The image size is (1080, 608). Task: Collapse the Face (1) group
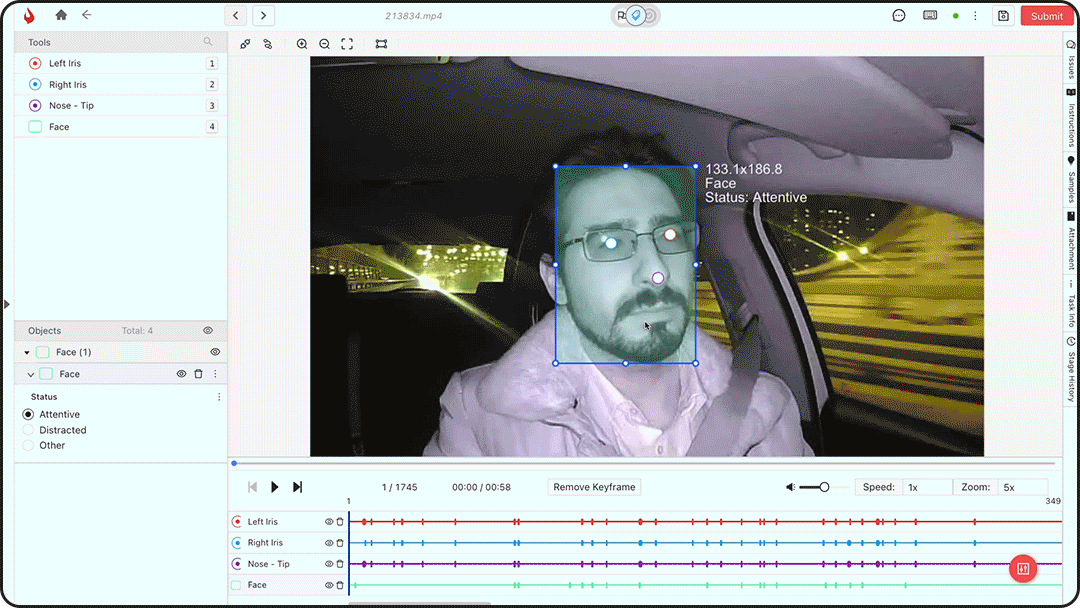click(27, 353)
